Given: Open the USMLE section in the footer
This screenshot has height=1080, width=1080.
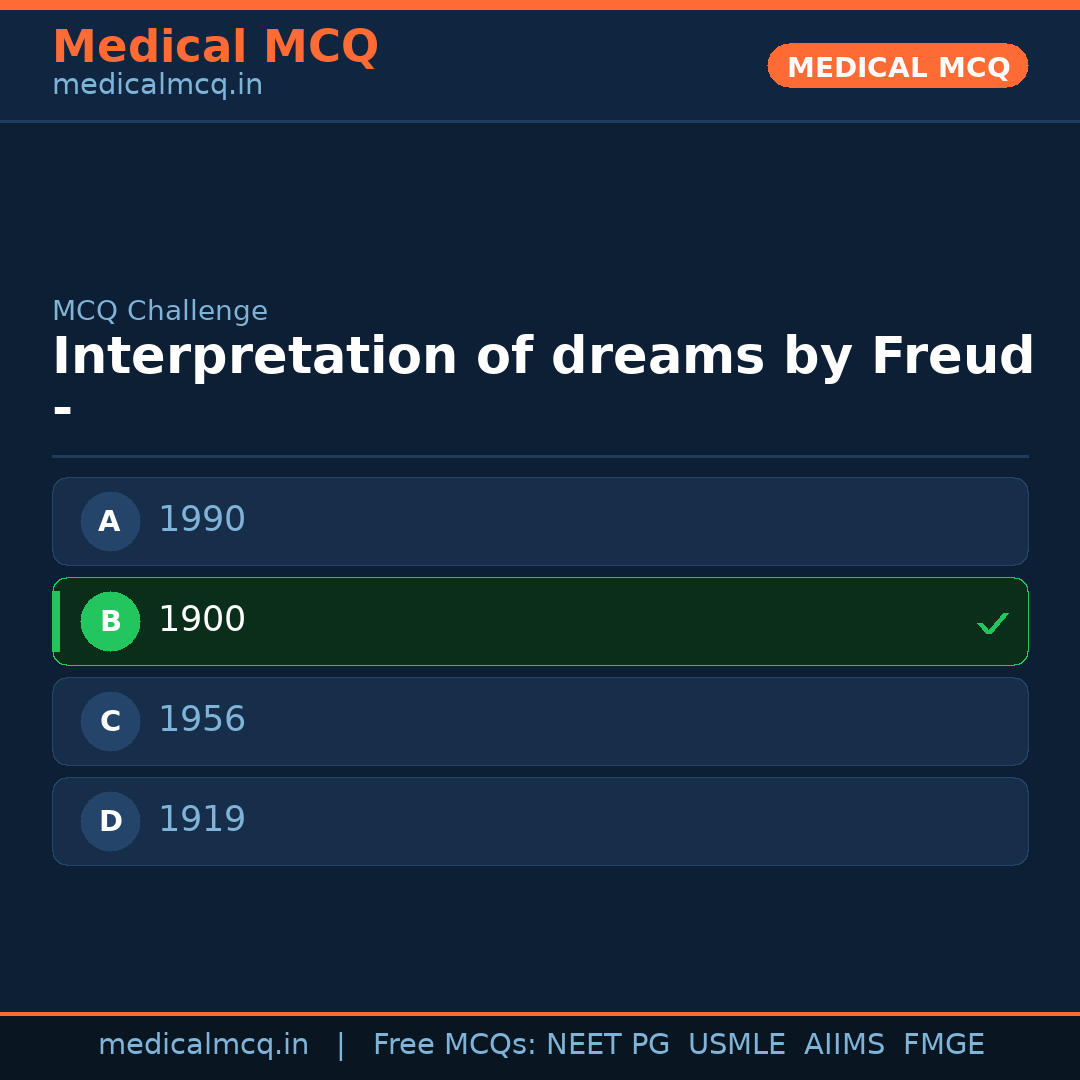Looking at the screenshot, I should 737,1044.
